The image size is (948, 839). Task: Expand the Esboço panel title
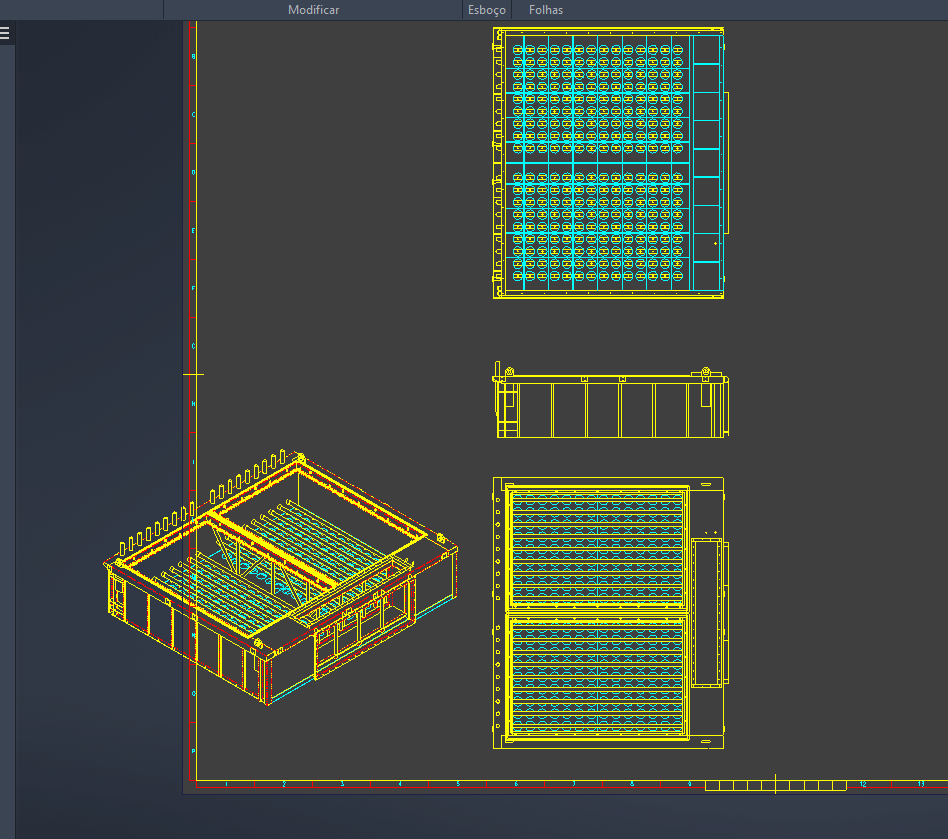[487, 10]
